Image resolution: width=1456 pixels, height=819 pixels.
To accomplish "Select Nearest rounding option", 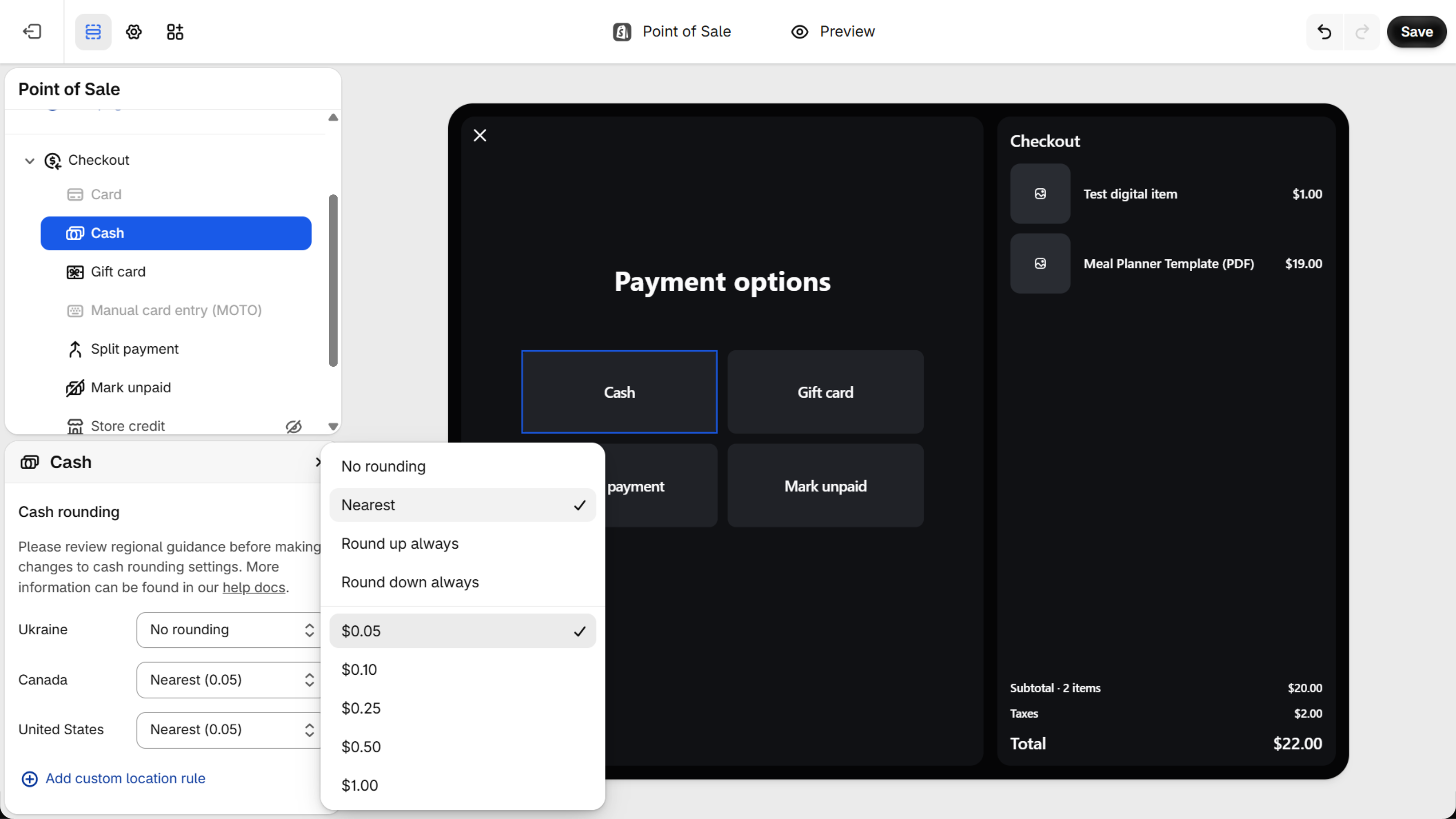I will 462,505.
